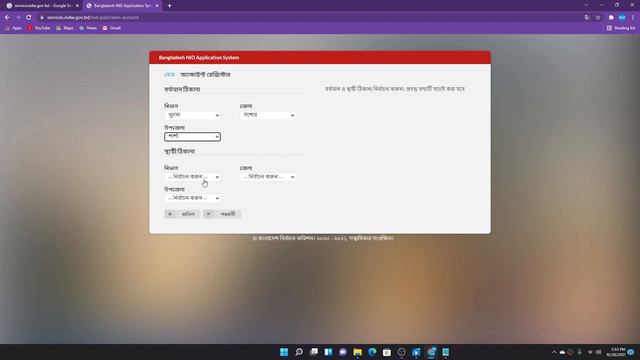Click the cloud icon in system tray
640x360 pixels.
(x=562, y=352)
